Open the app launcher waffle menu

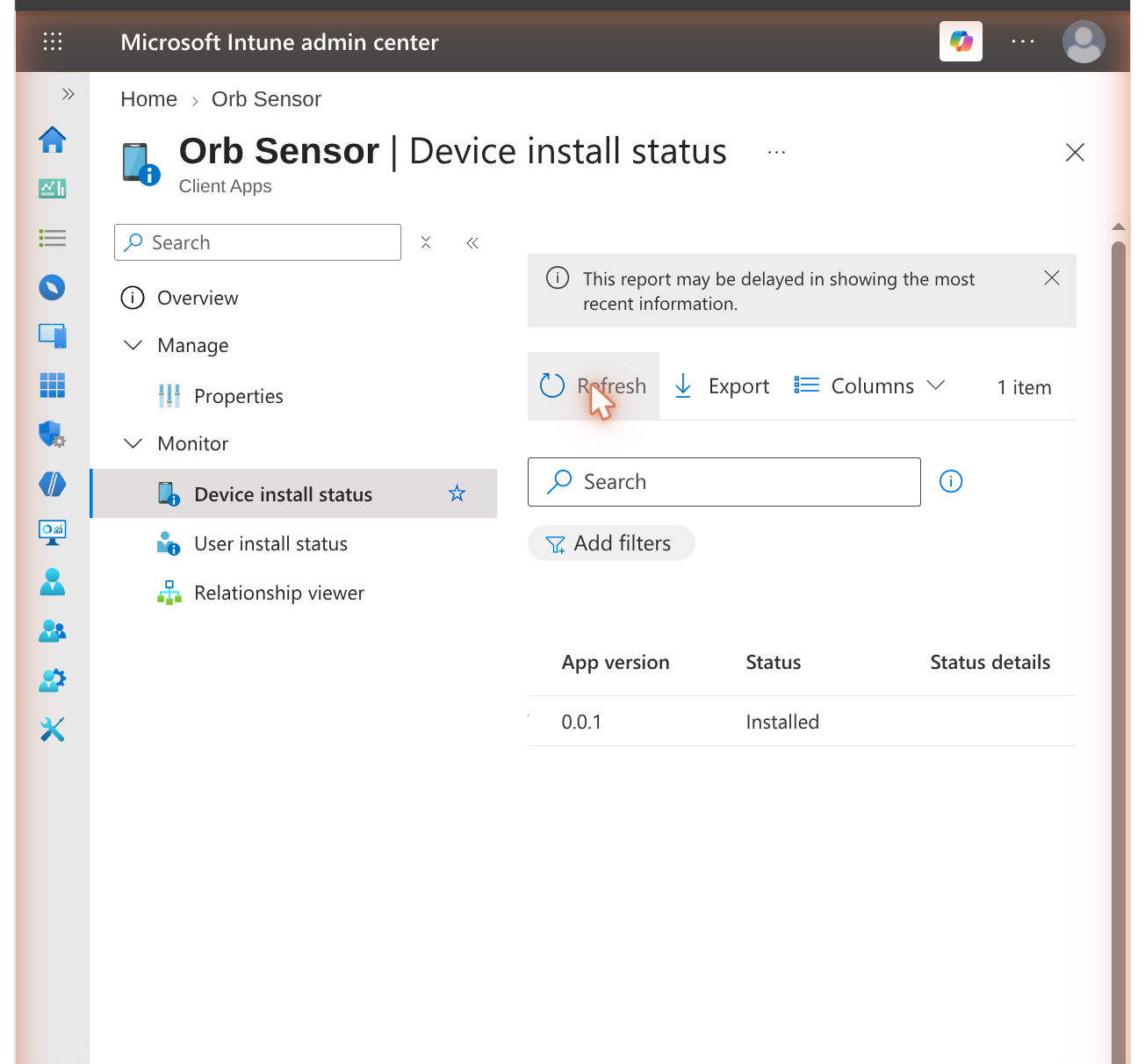(53, 41)
